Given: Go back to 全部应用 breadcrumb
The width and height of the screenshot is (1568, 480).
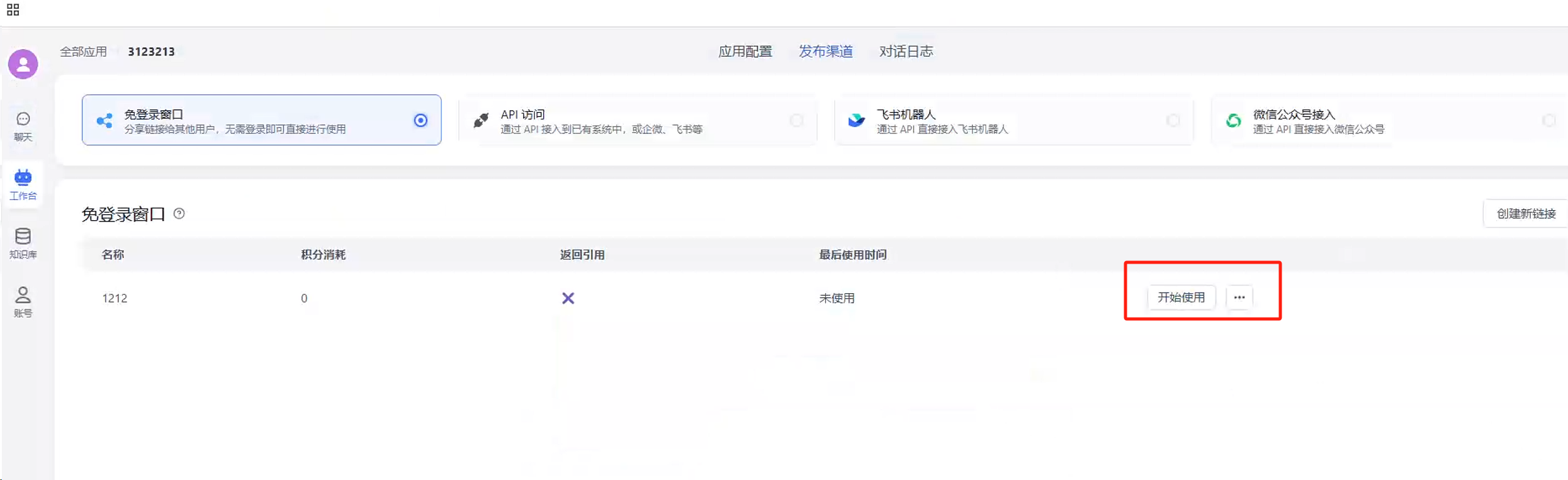Looking at the screenshot, I should click(x=84, y=52).
